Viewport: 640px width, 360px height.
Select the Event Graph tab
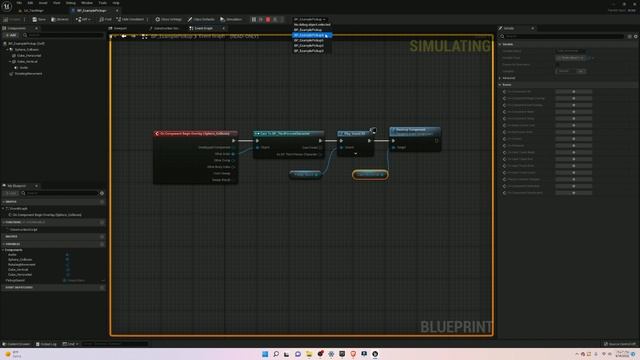[x=201, y=28]
